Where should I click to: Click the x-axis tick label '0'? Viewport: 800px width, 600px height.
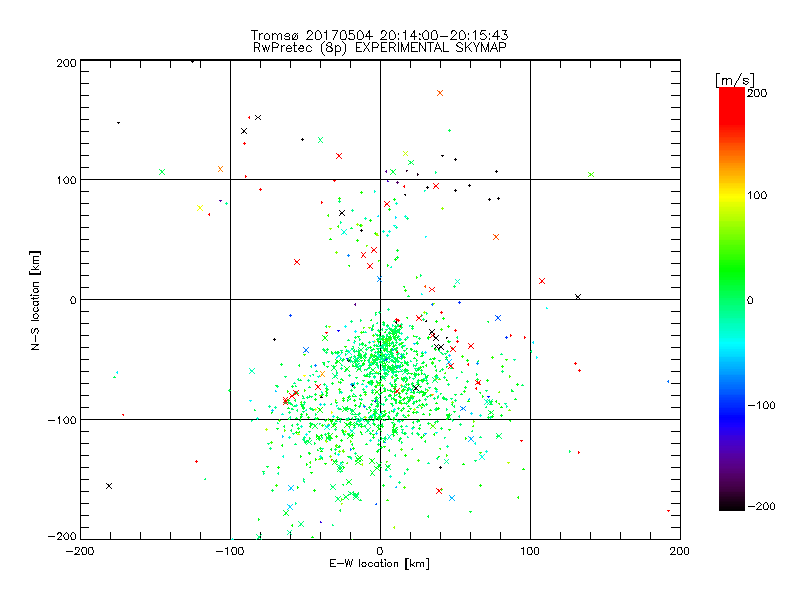380,551
